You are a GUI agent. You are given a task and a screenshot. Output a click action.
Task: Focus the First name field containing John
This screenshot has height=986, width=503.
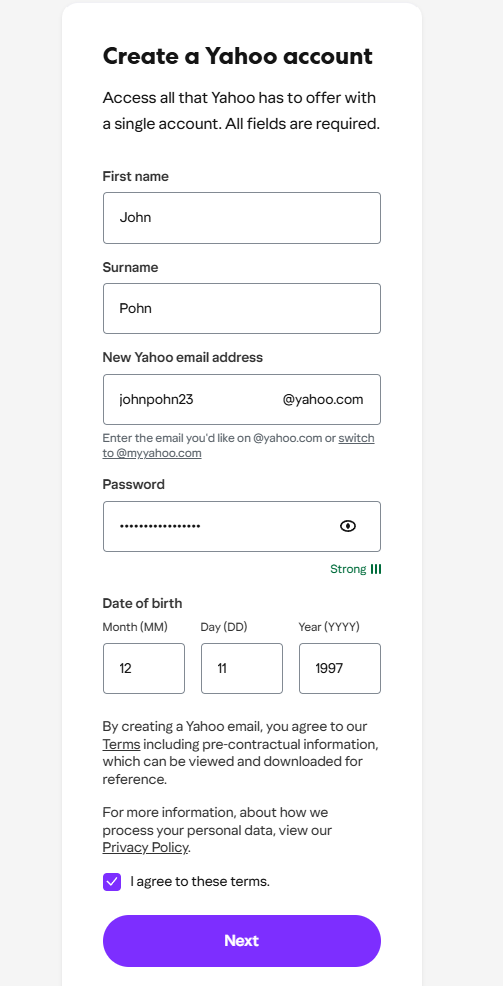[x=242, y=218]
